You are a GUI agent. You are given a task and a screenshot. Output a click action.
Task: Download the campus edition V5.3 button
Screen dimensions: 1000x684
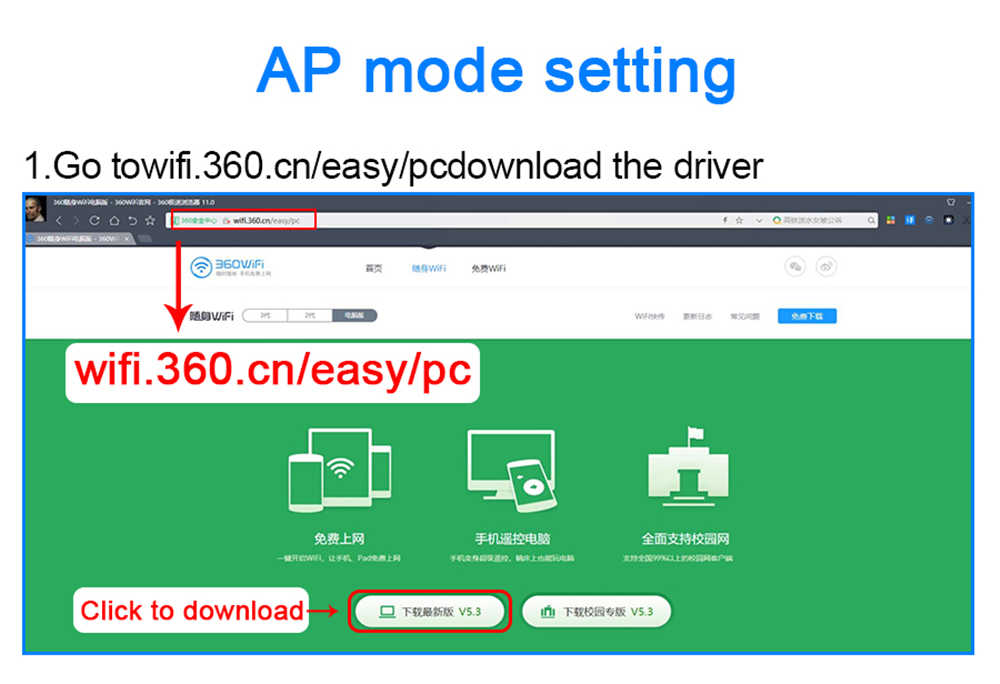596,612
